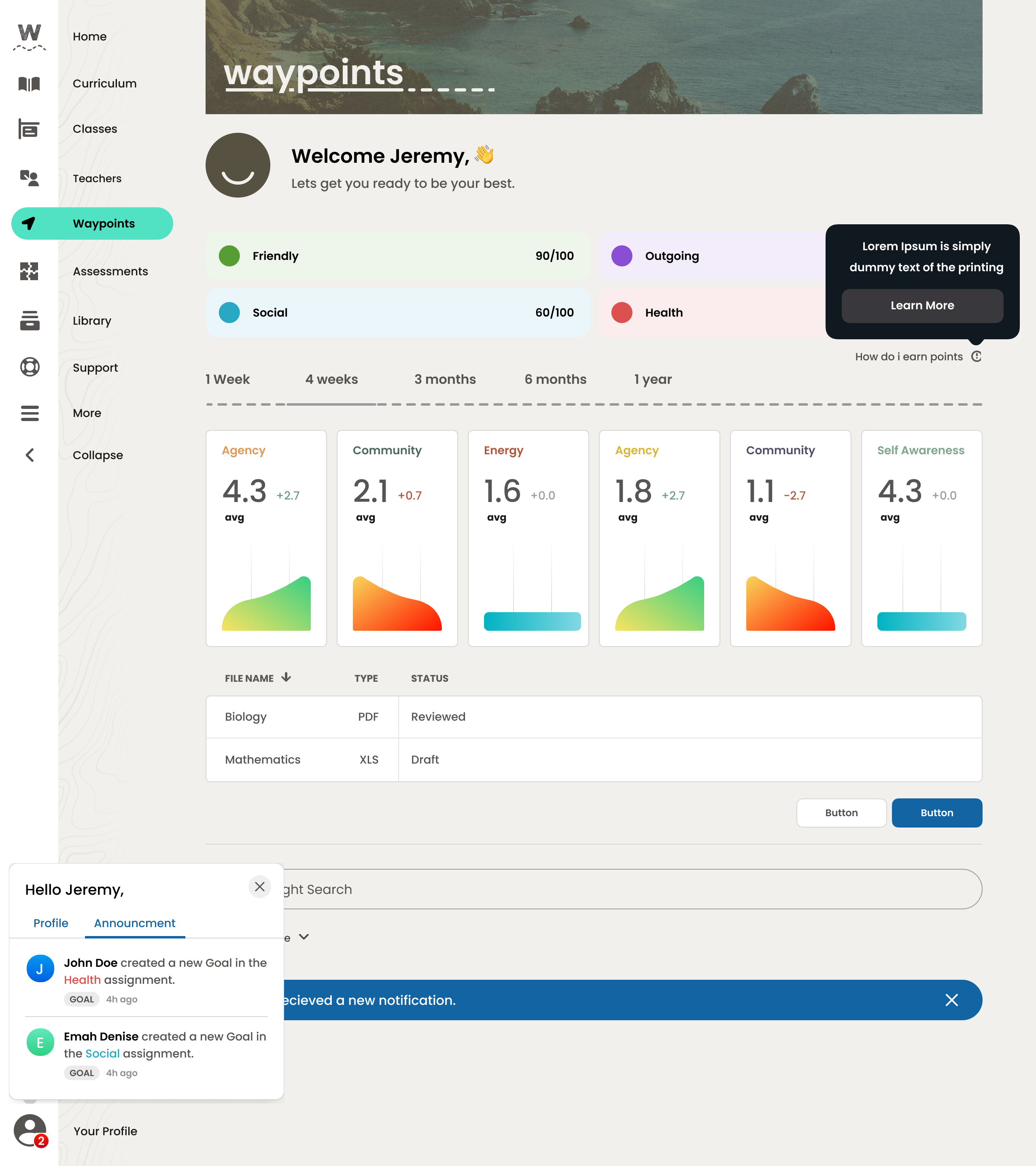
Task: Switch to the Announcement tab
Action: point(134,923)
